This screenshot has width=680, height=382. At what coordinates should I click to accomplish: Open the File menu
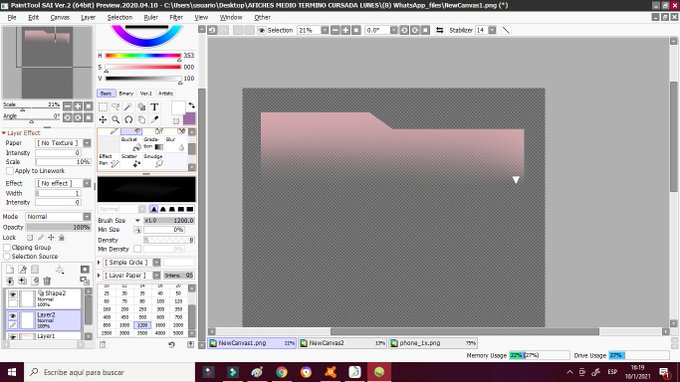12,17
